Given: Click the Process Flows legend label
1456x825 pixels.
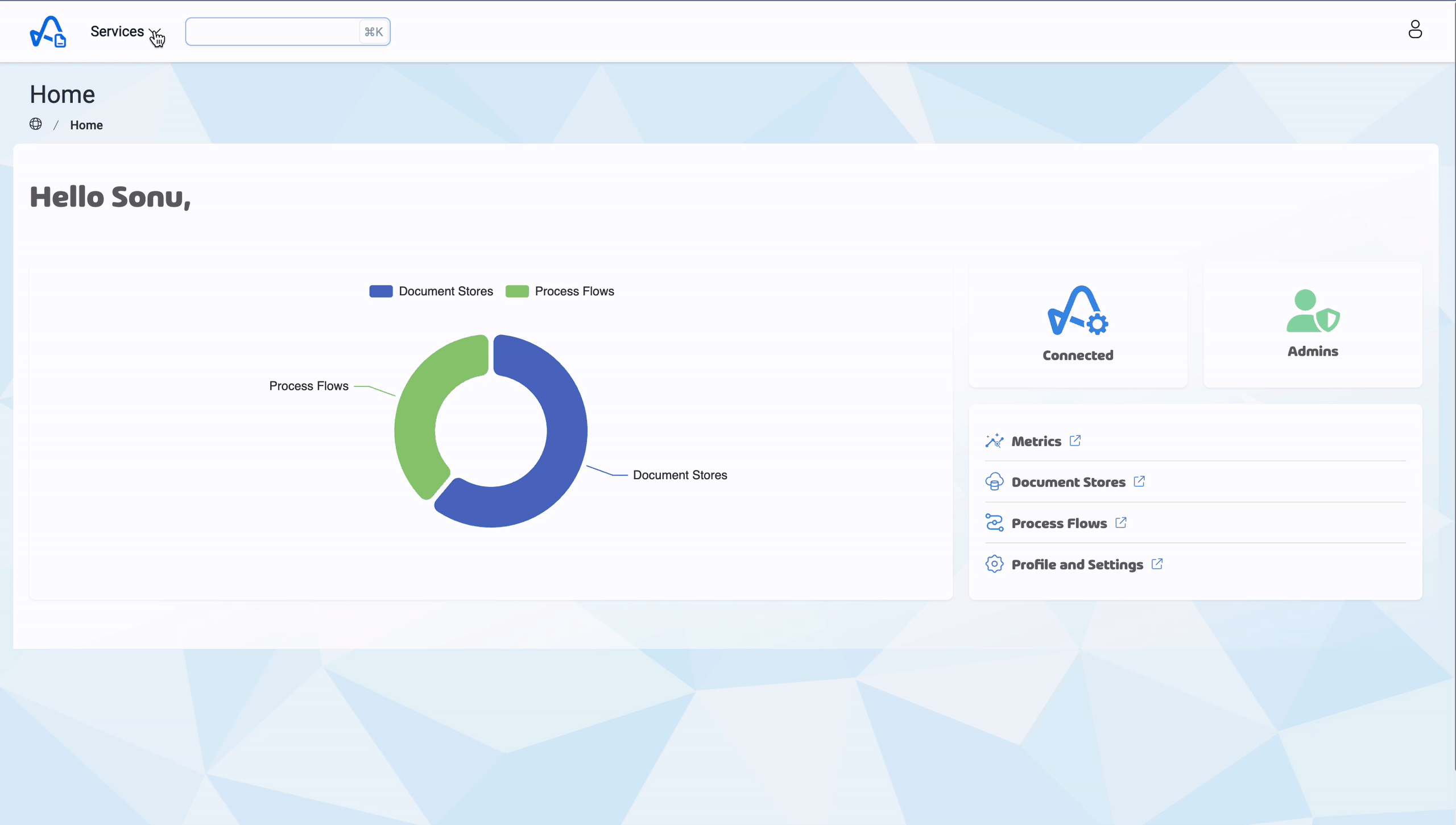Looking at the screenshot, I should 574,291.
